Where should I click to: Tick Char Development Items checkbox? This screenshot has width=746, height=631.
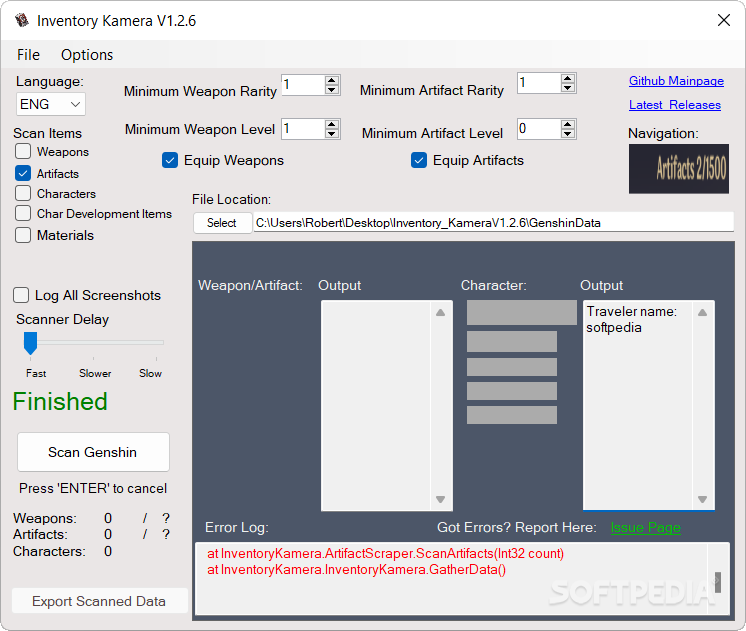[x=23, y=213]
